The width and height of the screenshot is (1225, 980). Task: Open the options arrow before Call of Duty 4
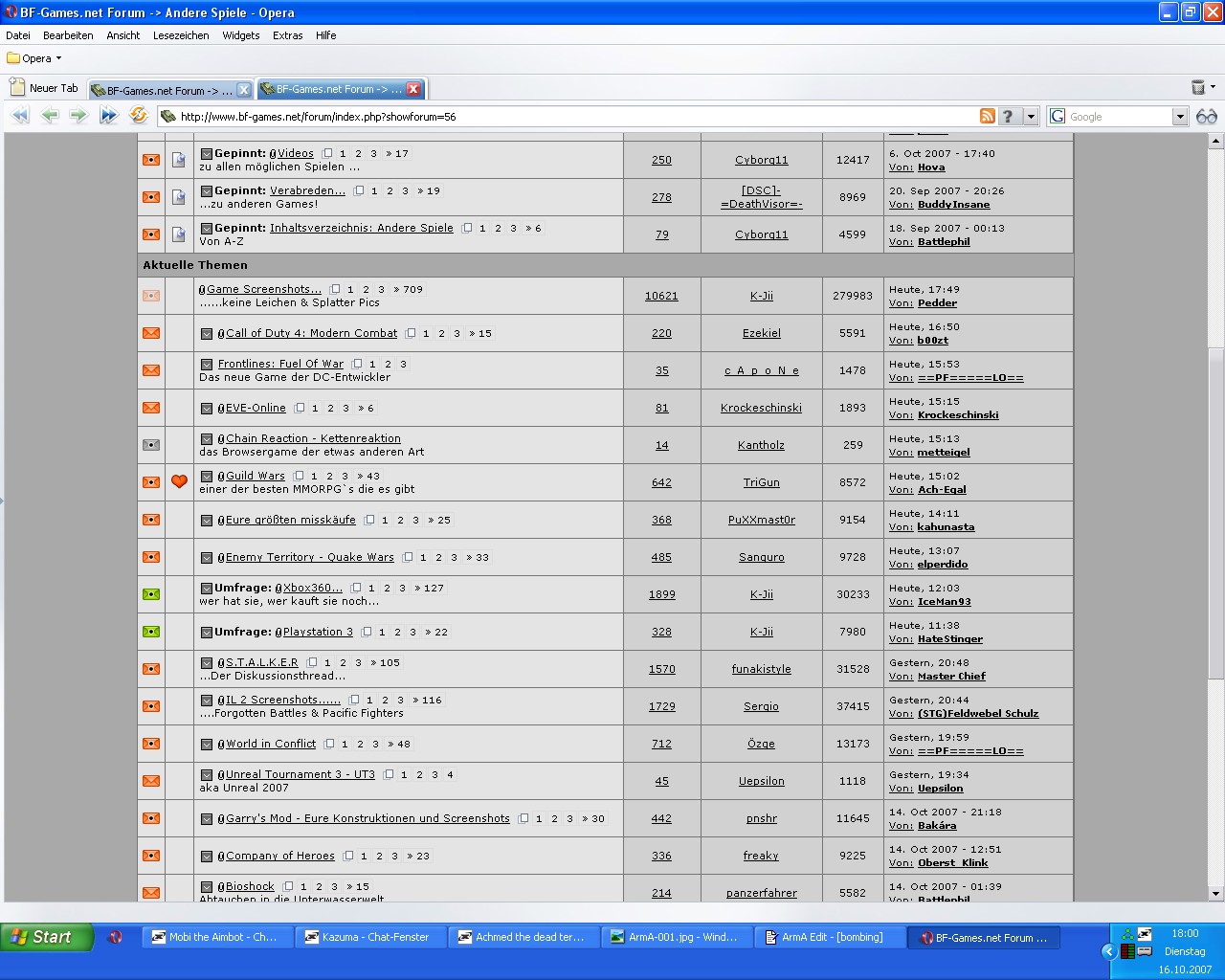coord(207,334)
